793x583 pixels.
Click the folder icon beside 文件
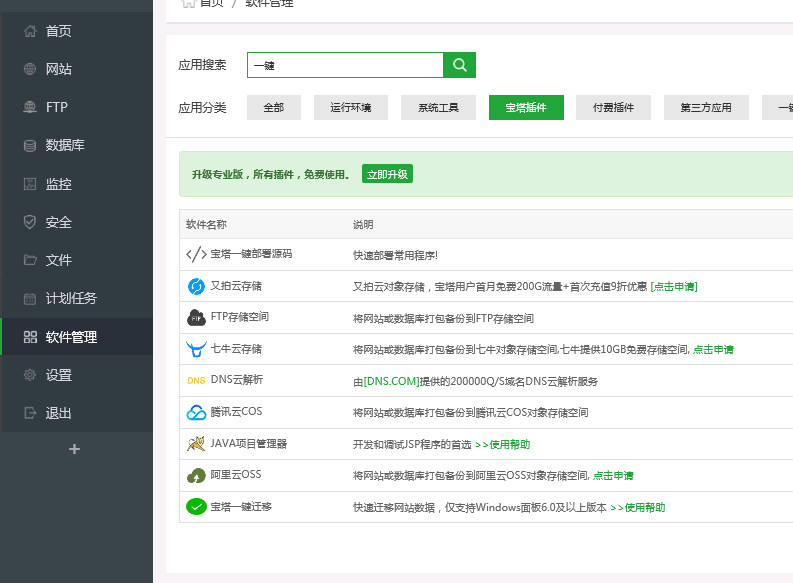tap(30, 260)
